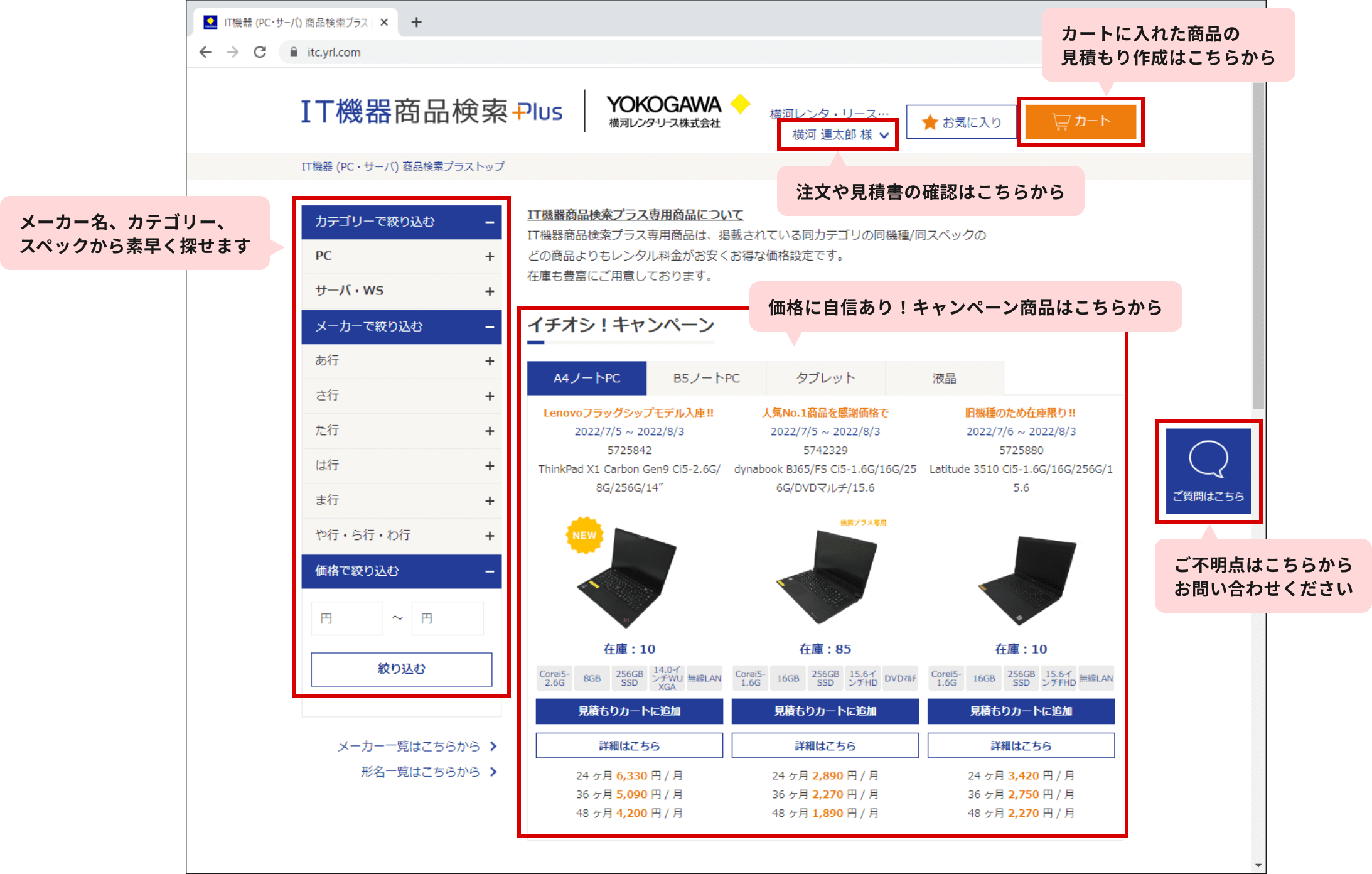
Task: Open 詳細はこちら for ThinkPad X1 Carbon
Action: click(630, 745)
